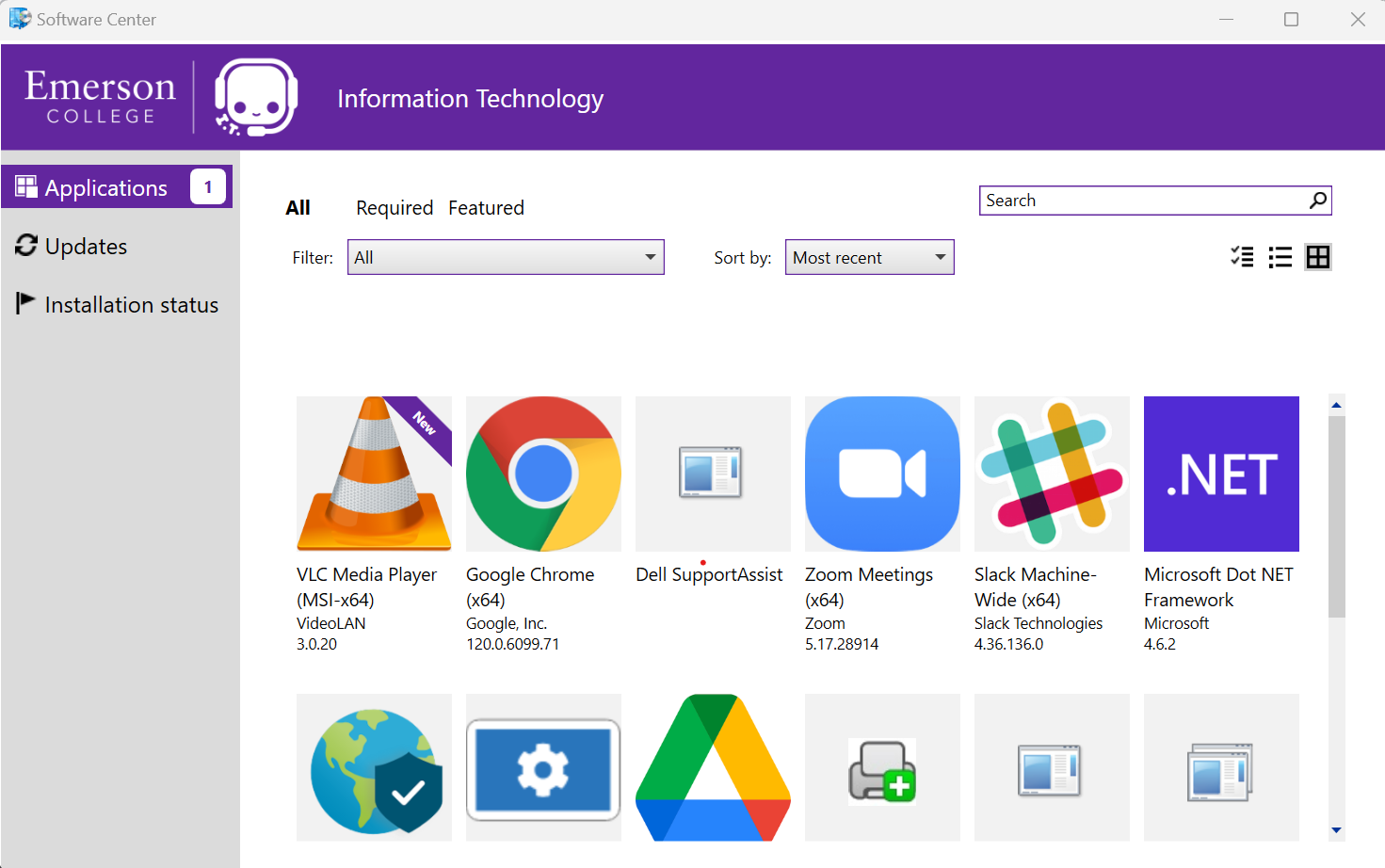Click the Microsoft publisher text under .NET
Viewport: 1385px width, 868px height.
pos(1177,623)
